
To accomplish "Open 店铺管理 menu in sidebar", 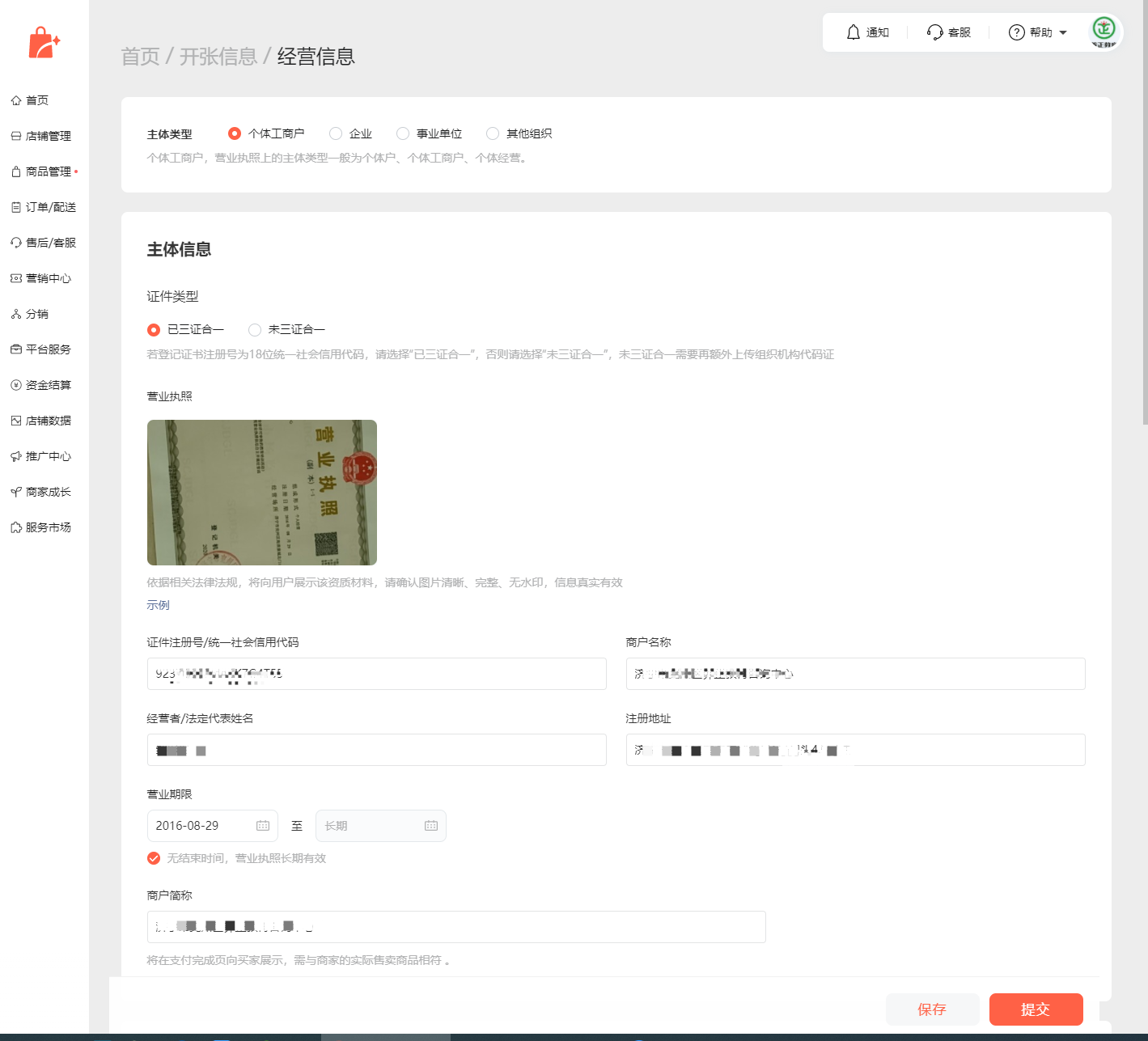I will (48, 136).
